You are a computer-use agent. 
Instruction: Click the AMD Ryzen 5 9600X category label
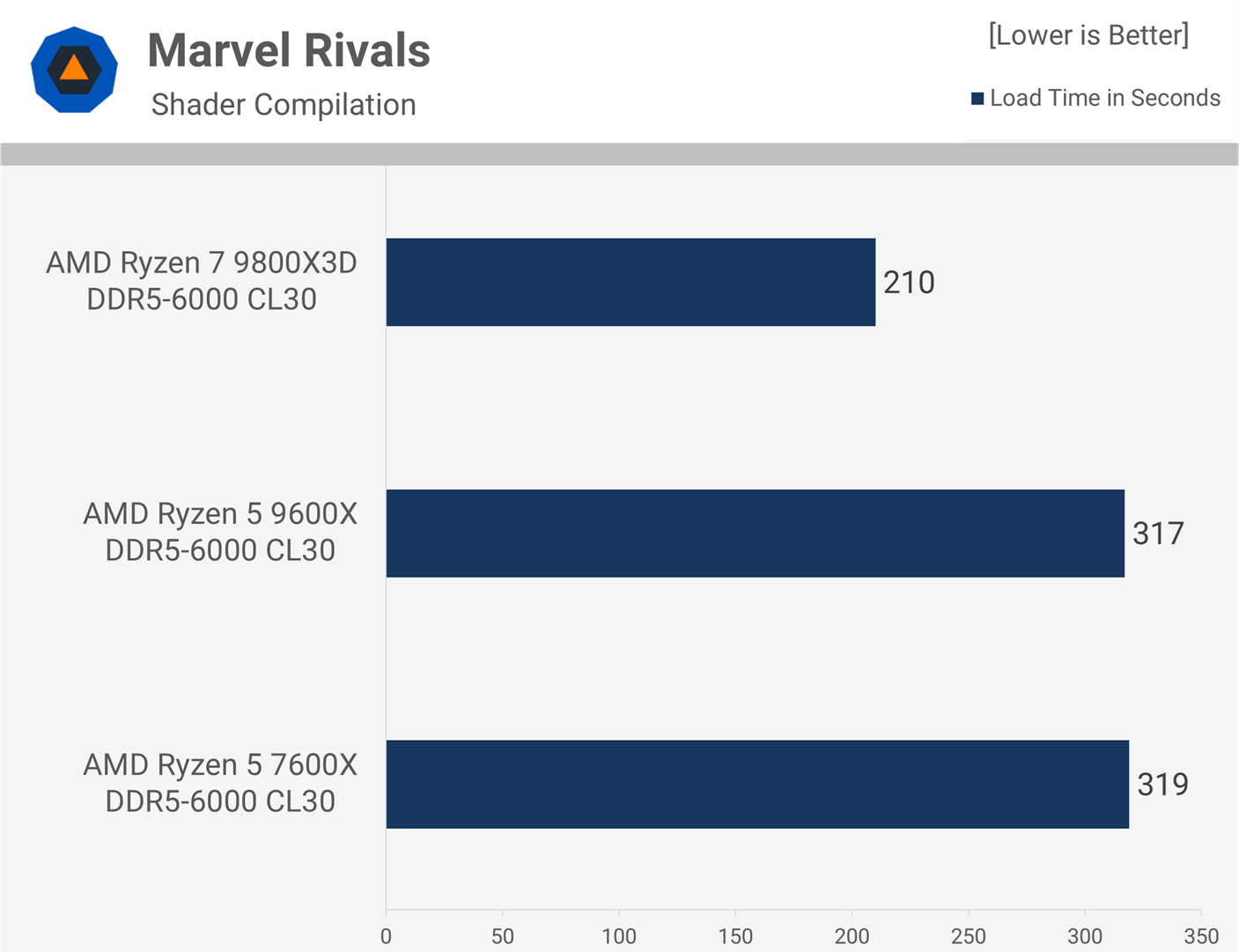[220, 532]
